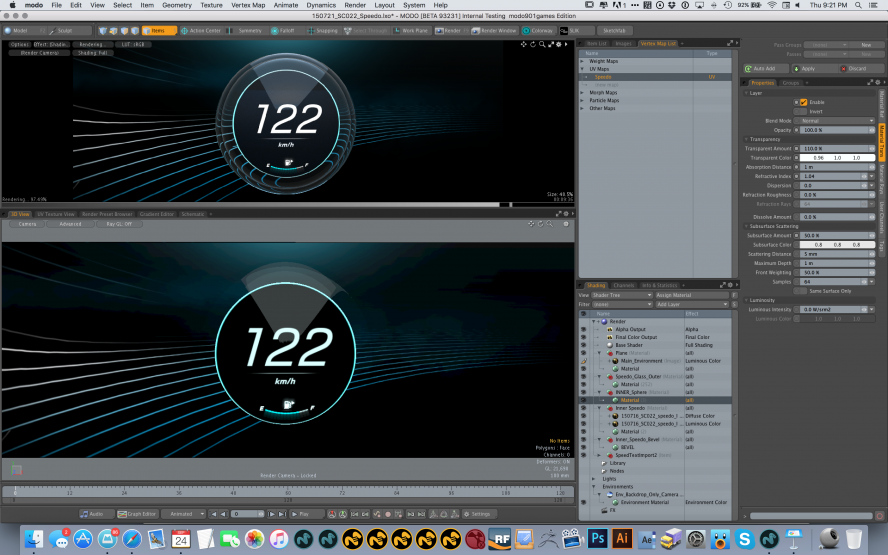Image resolution: width=888 pixels, height=555 pixels.
Task: Open Photoshop from the Dock
Action: (x=596, y=540)
